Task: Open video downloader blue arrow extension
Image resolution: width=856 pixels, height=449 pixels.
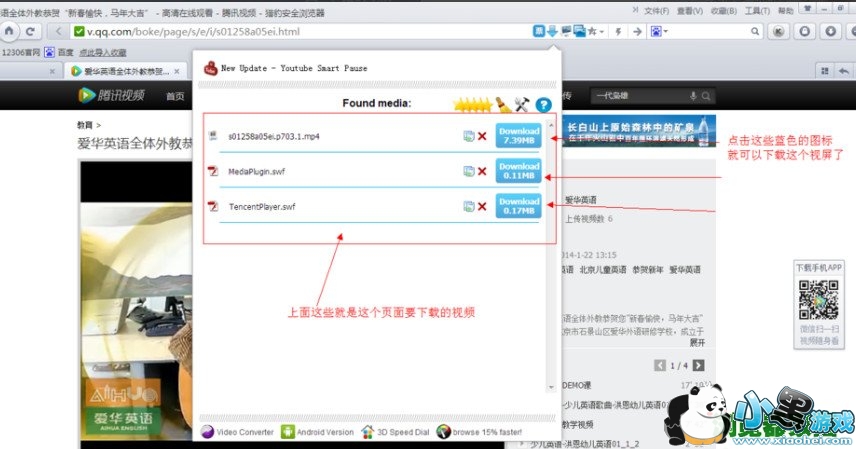Action: click(552, 32)
